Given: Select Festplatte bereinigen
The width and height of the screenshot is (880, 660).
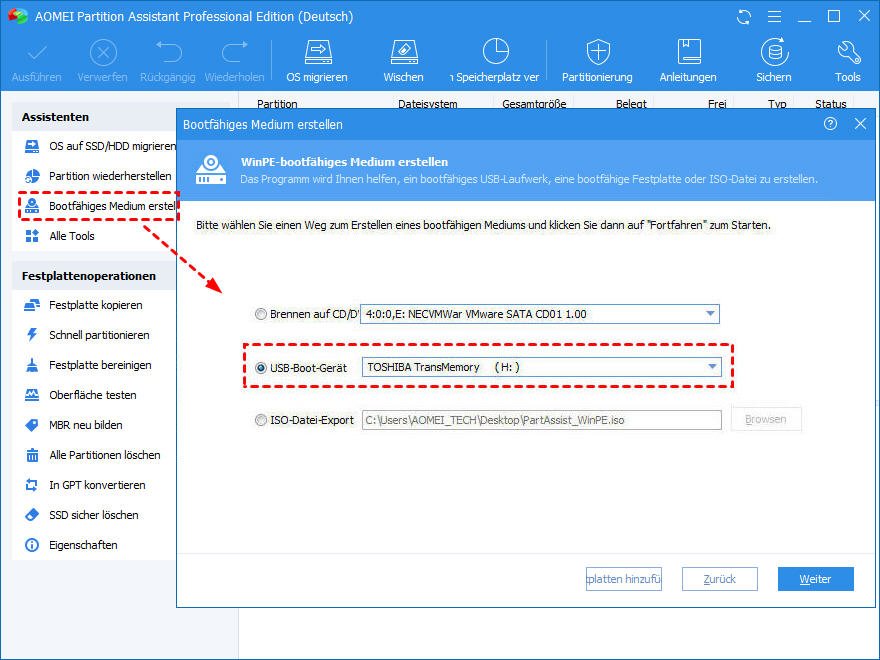Looking at the screenshot, I should [x=88, y=365].
